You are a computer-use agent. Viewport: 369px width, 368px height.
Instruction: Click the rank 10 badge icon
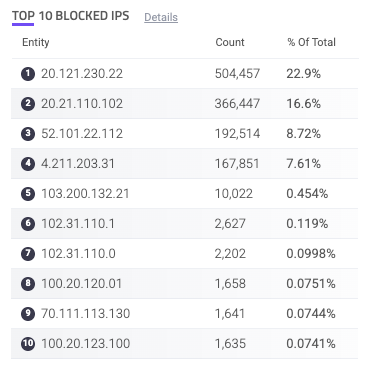tap(28, 344)
